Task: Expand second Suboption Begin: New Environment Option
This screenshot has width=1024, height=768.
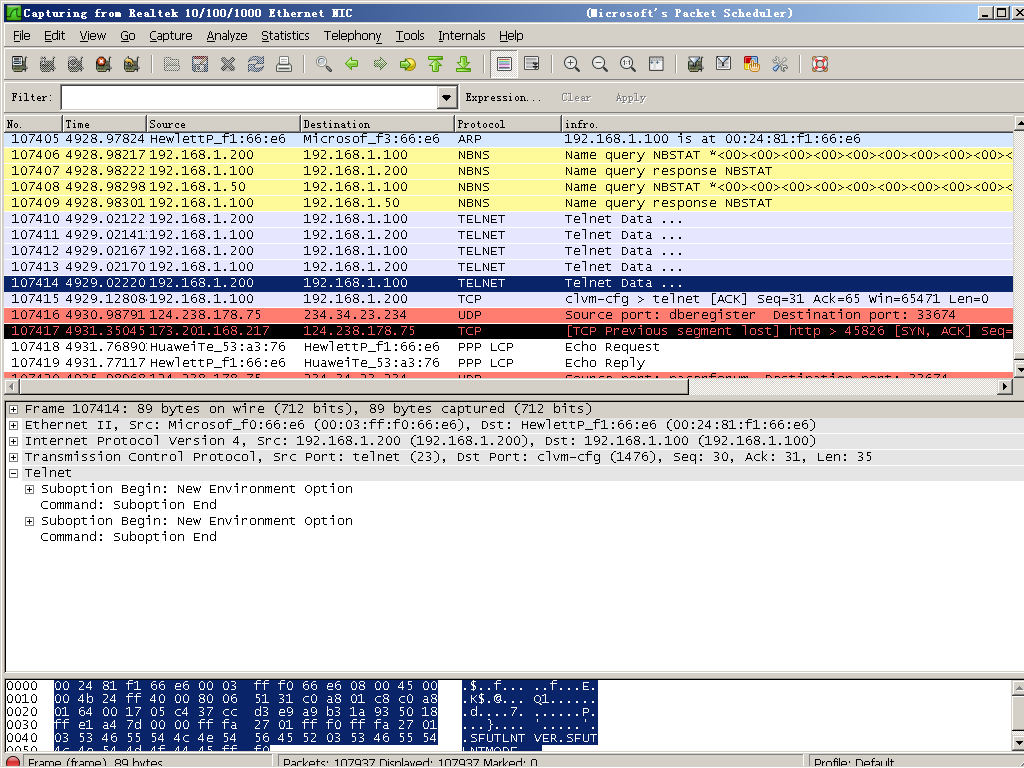Action: [29, 521]
